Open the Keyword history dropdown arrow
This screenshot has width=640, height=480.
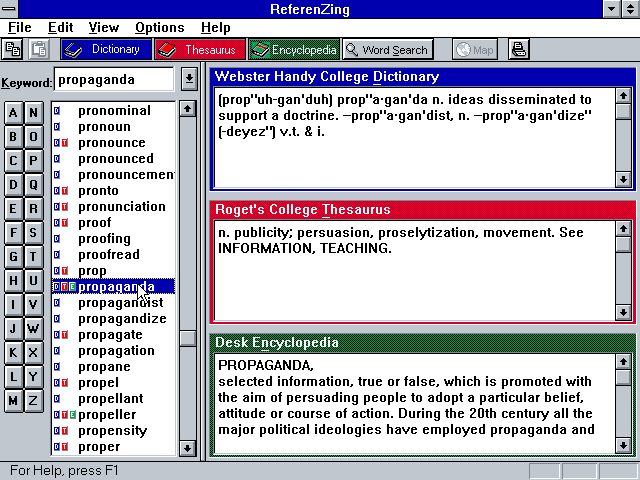pyautogui.click(x=189, y=79)
